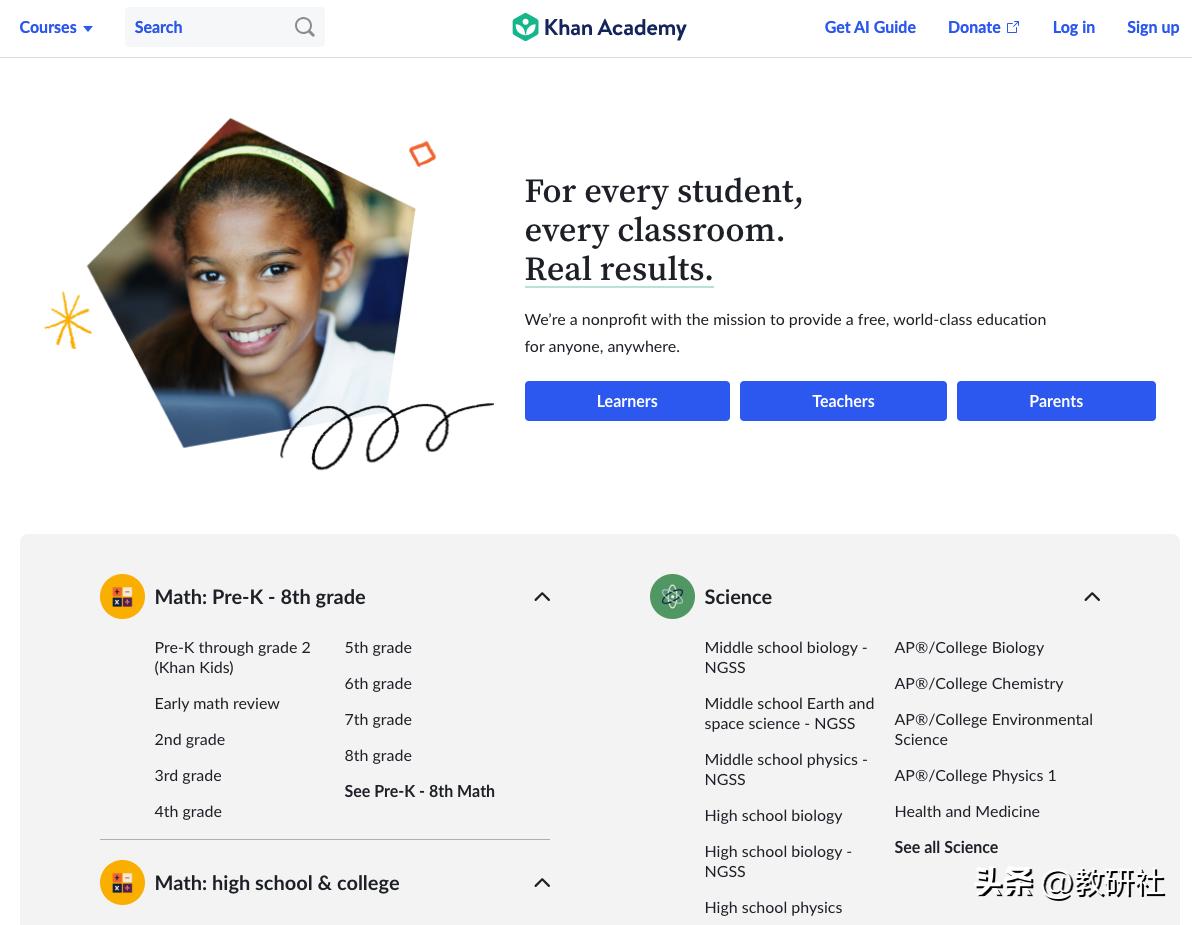Collapse the Science section
The width and height of the screenshot is (1192, 925).
pos(1092,597)
